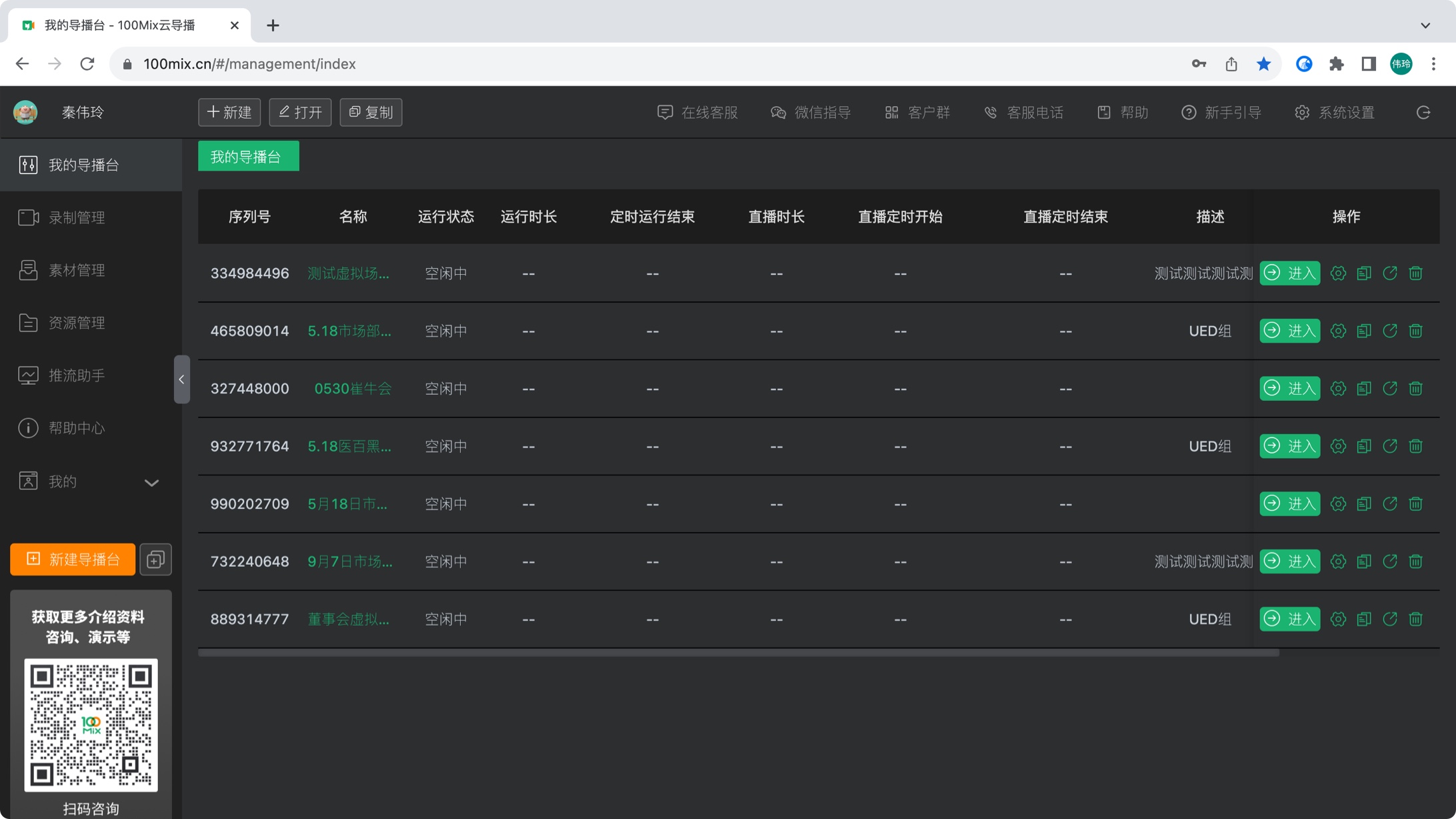1456x819 pixels.
Task: Click the refresh icon in top header
Action: 1423,112
